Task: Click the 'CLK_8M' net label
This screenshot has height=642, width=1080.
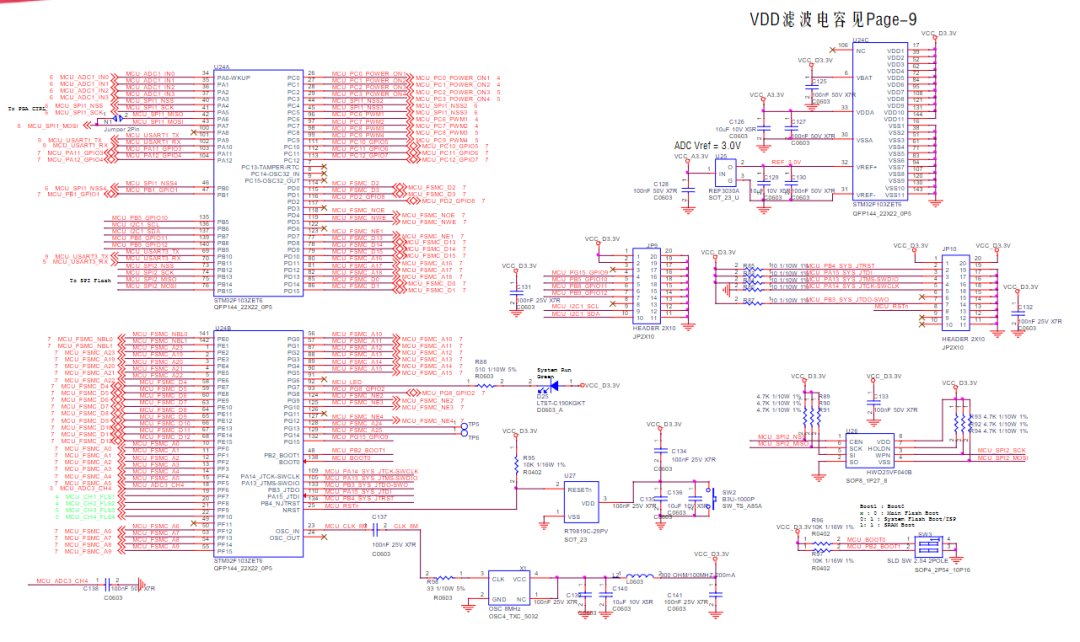Action: pyautogui.click(x=406, y=526)
